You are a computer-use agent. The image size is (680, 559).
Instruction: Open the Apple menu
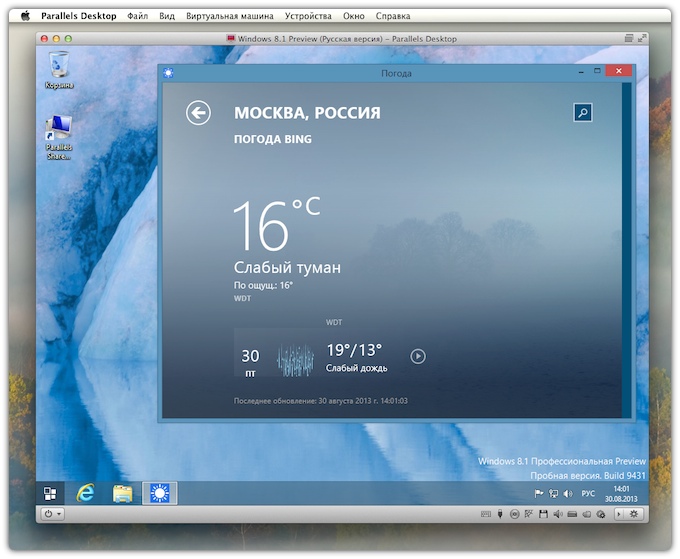pos(25,16)
